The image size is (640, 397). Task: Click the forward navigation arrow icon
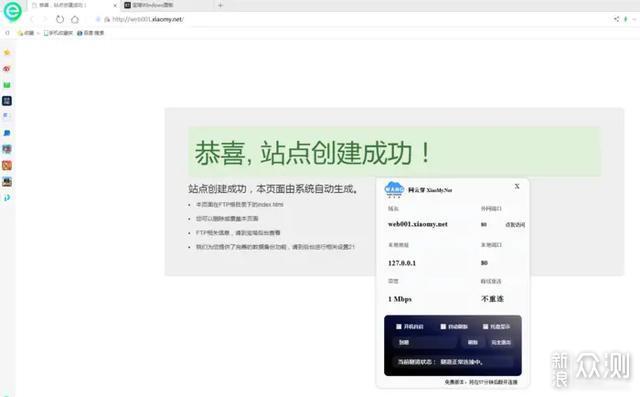pos(45,19)
